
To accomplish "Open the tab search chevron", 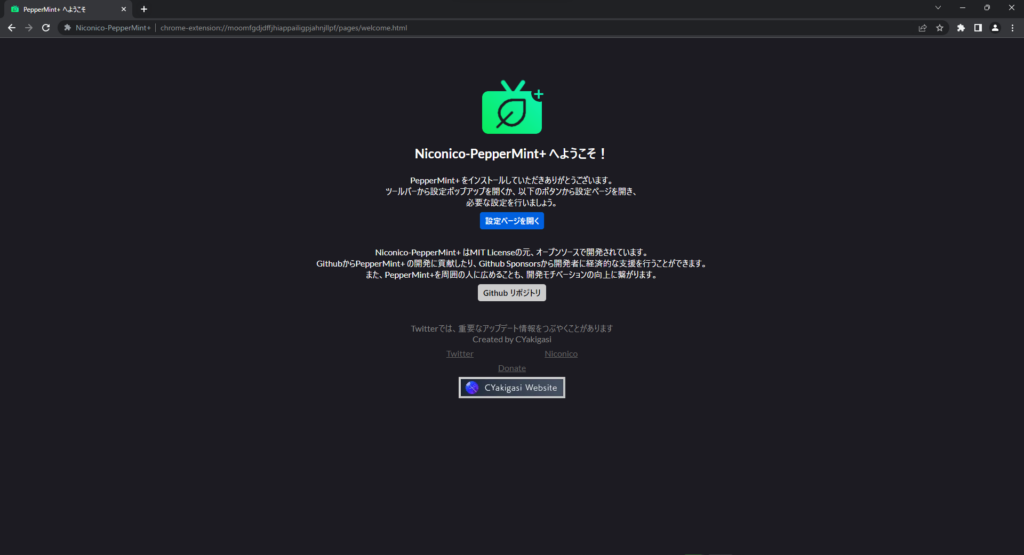I will (x=938, y=8).
